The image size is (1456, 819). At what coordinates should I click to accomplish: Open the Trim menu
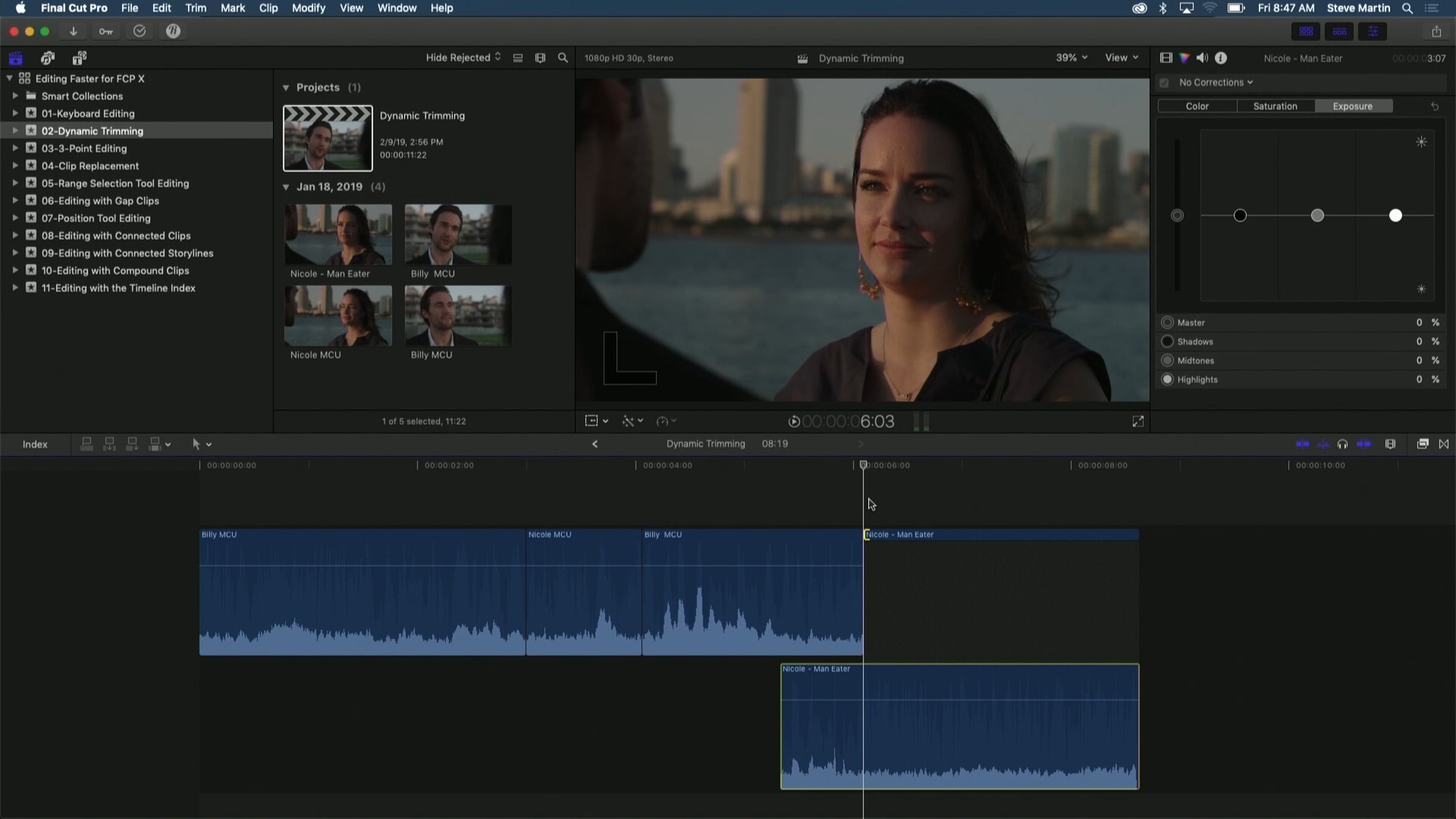(x=195, y=8)
